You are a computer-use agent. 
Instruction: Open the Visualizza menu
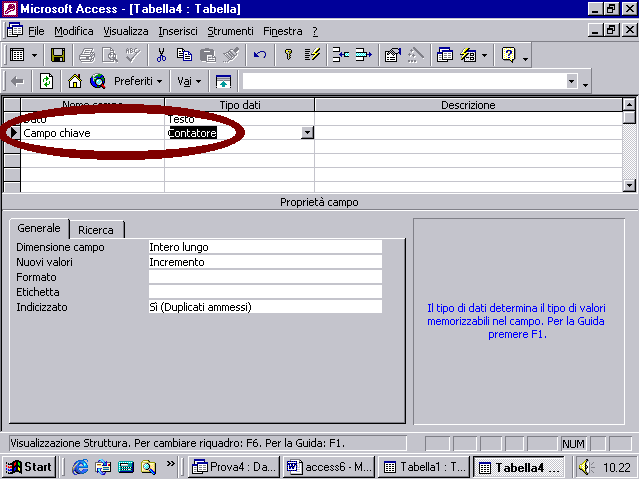[126, 31]
